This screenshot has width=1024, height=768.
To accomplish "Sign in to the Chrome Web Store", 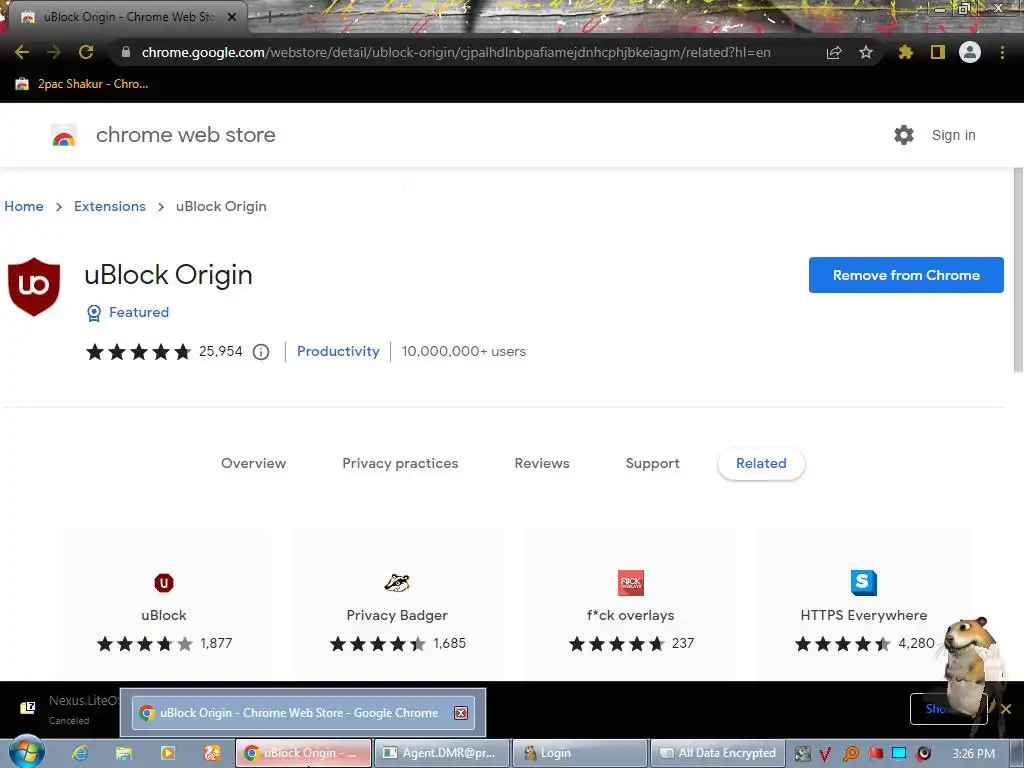I will coord(953,135).
